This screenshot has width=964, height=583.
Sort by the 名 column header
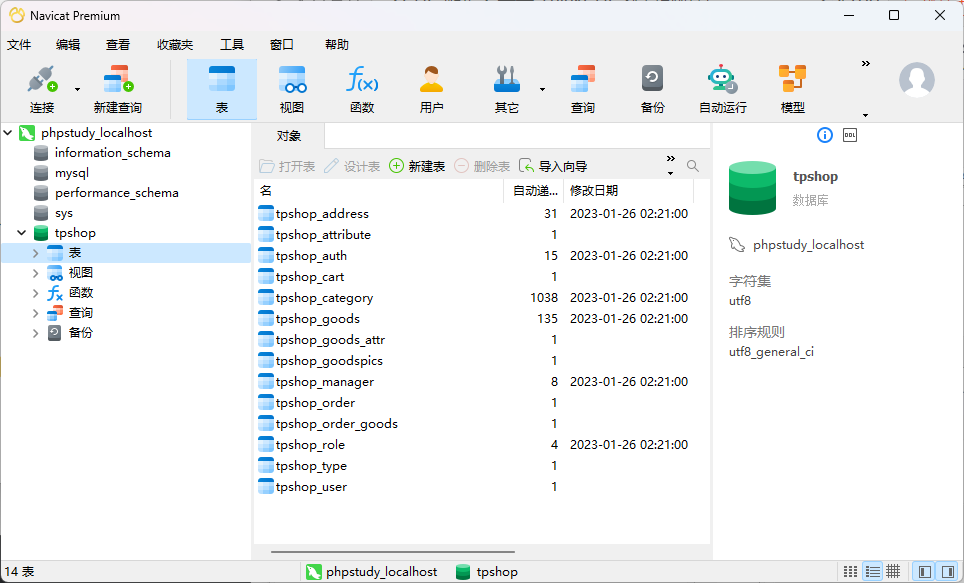(379, 191)
